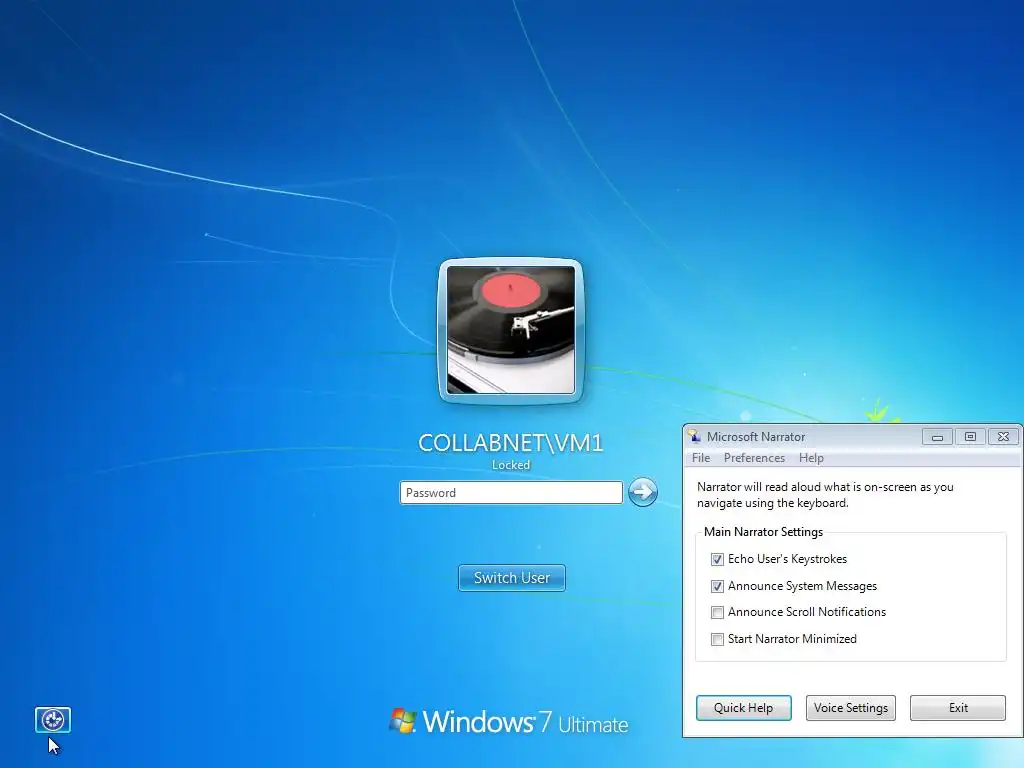
Task: Close the Microsoft Narrator window
Action: 1004,437
